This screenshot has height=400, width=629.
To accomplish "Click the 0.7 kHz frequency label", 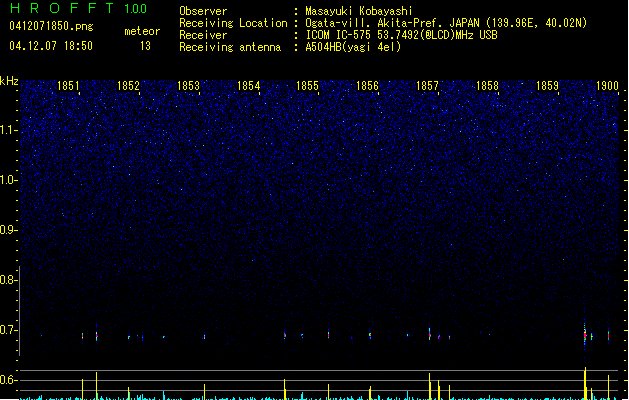I will point(8,330).
